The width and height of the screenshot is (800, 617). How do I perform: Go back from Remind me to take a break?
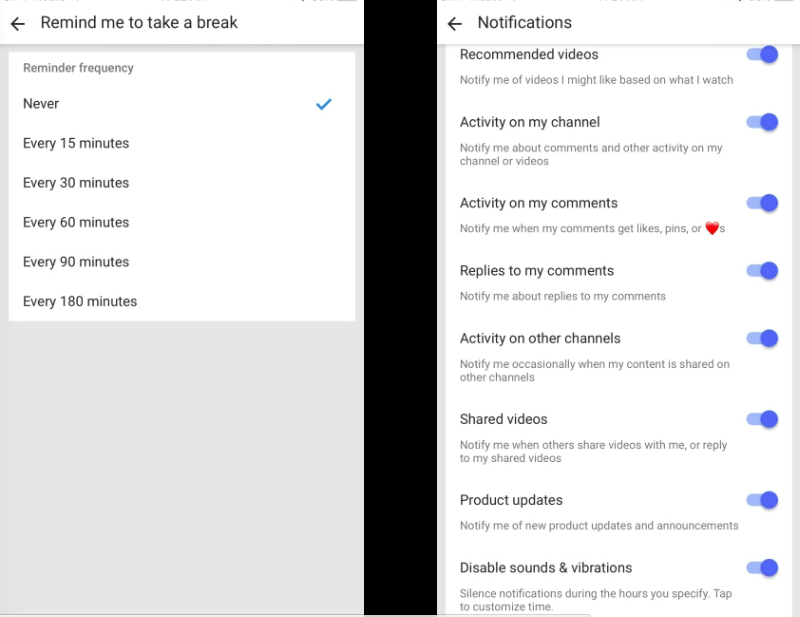pos(18,23)
